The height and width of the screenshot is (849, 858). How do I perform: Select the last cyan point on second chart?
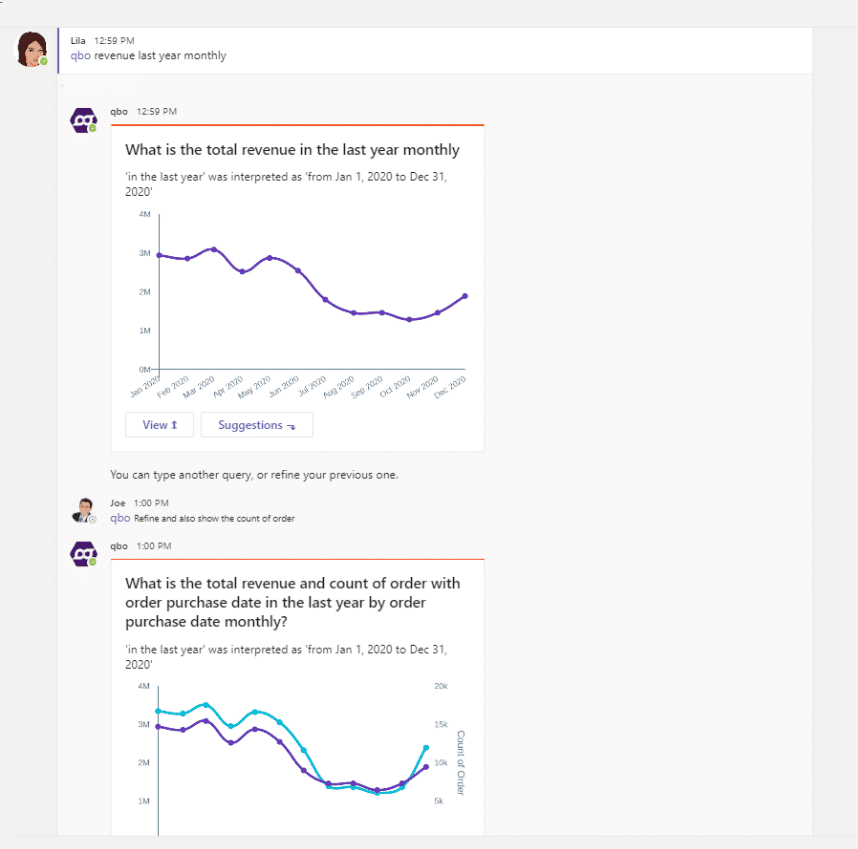tap(426, 747)
